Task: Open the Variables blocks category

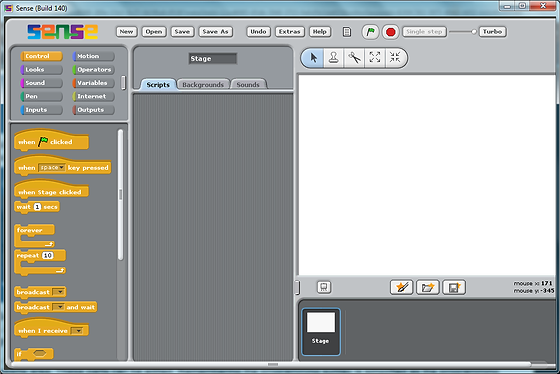Action: 94,83
